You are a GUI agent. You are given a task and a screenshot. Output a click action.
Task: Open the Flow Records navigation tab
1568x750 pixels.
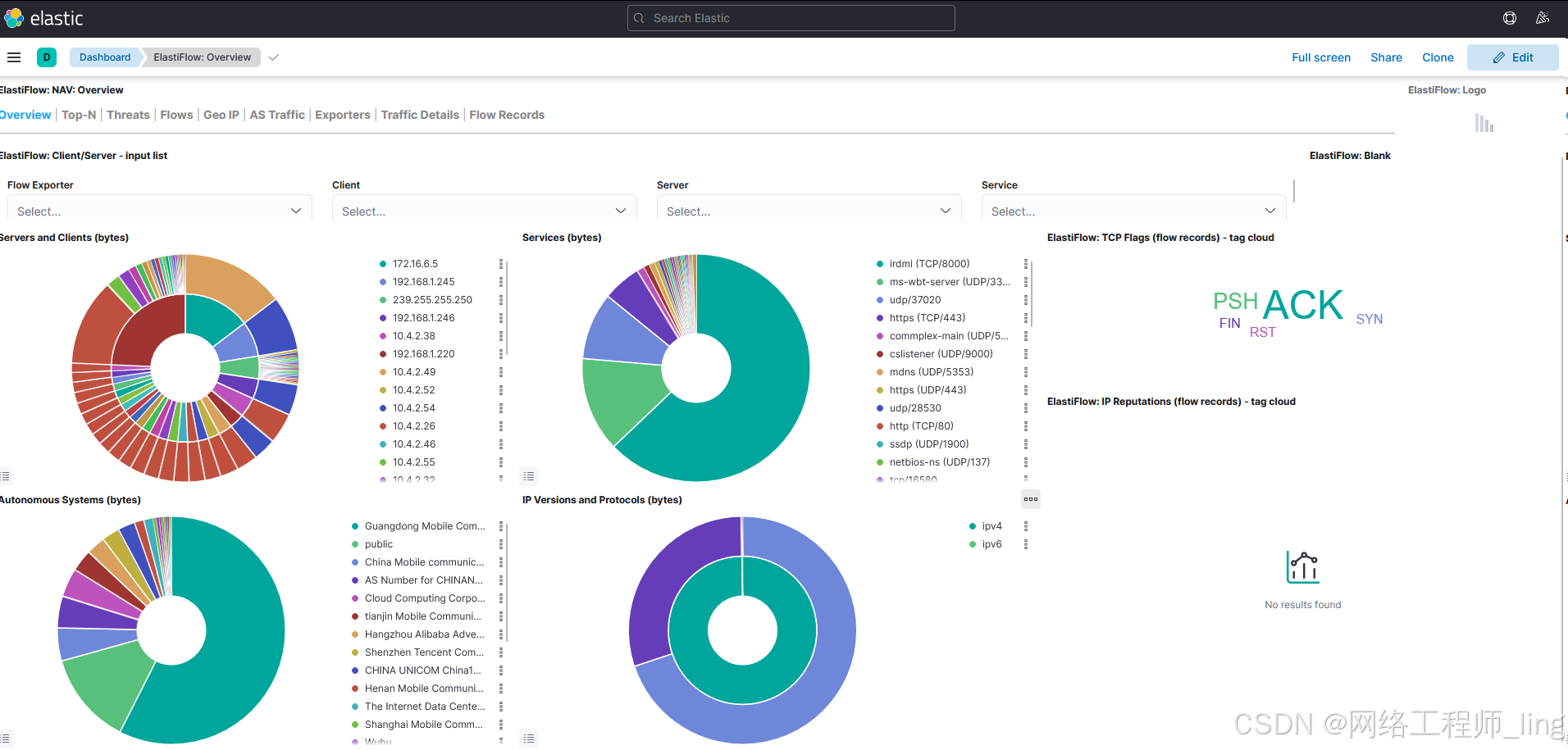507,115
